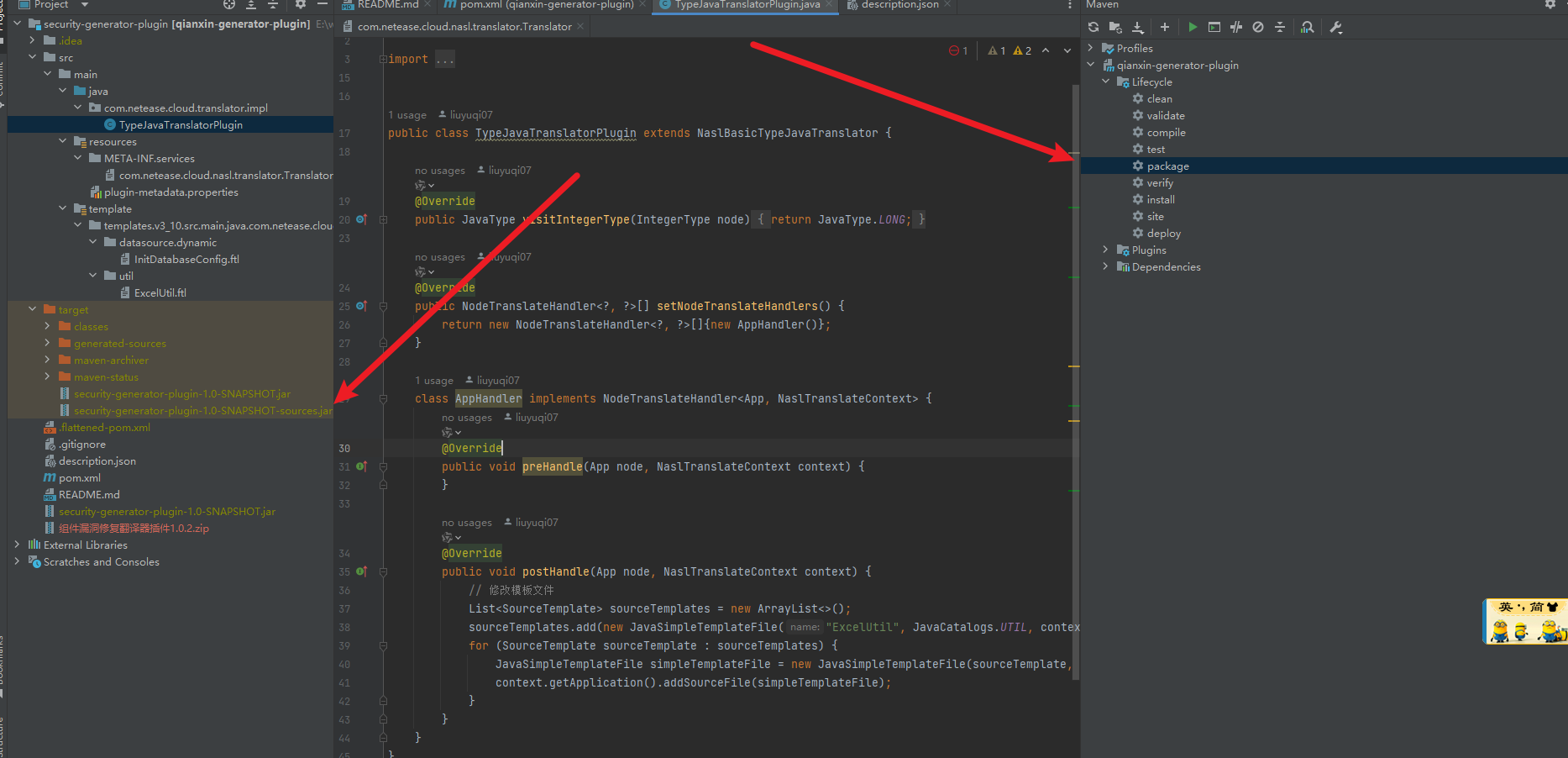Click author hint liuyuqi07 above AppHandler class
This screenshot has height=758, width=1568.
point(491,381)
